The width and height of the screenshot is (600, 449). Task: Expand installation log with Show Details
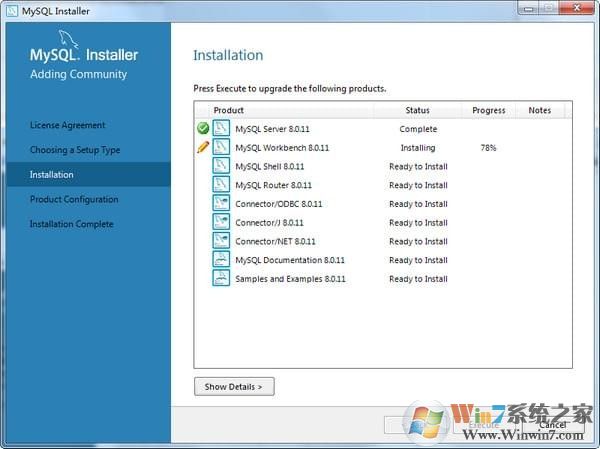234,386
